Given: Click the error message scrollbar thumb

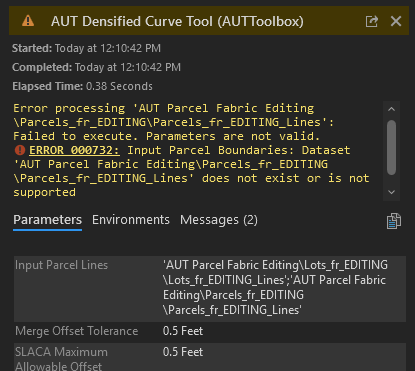Looking at the screenshot, I should pyautogui.click(x=391, y=147).
